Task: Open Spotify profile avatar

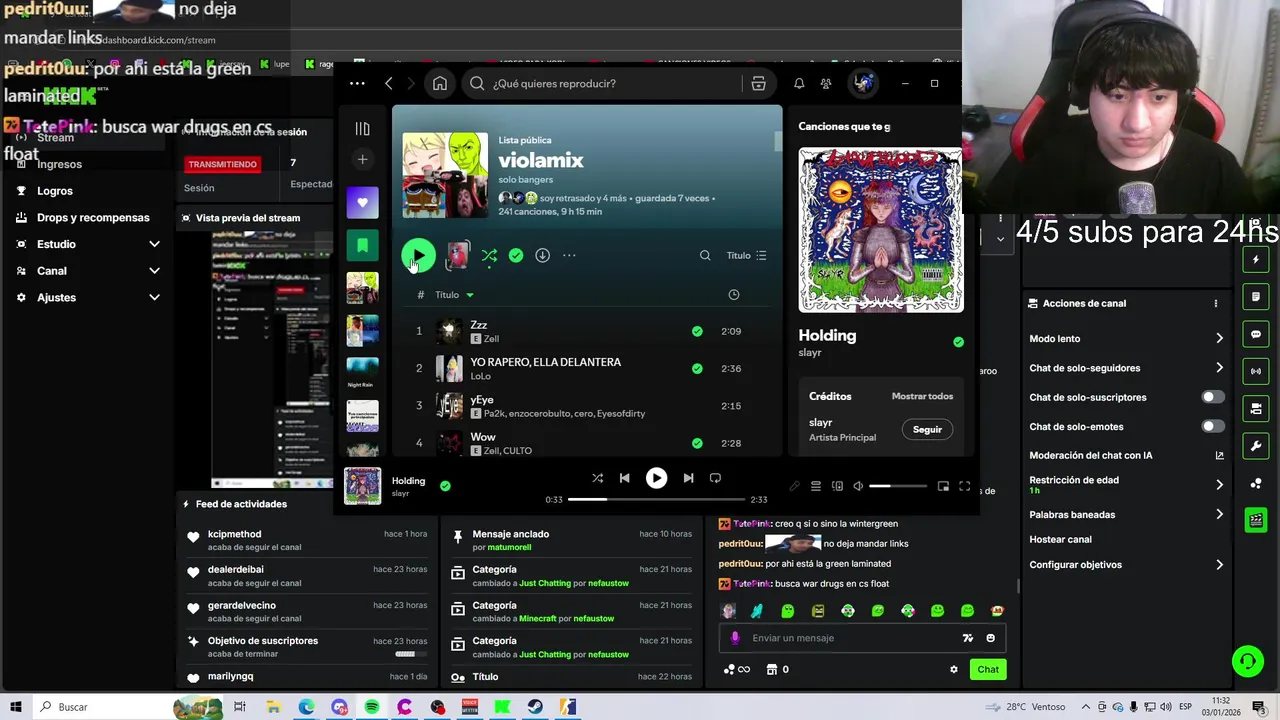Action: [863, 83]
